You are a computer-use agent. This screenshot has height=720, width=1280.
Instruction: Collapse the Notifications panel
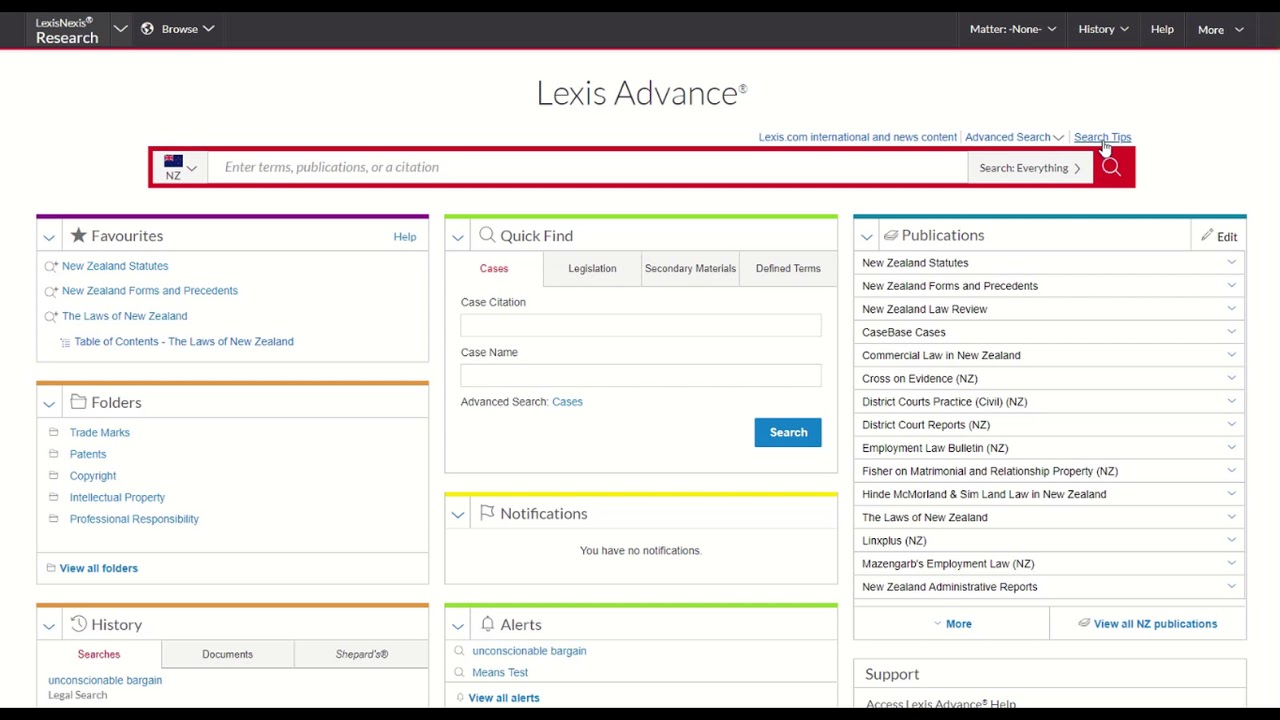(458, 514)
